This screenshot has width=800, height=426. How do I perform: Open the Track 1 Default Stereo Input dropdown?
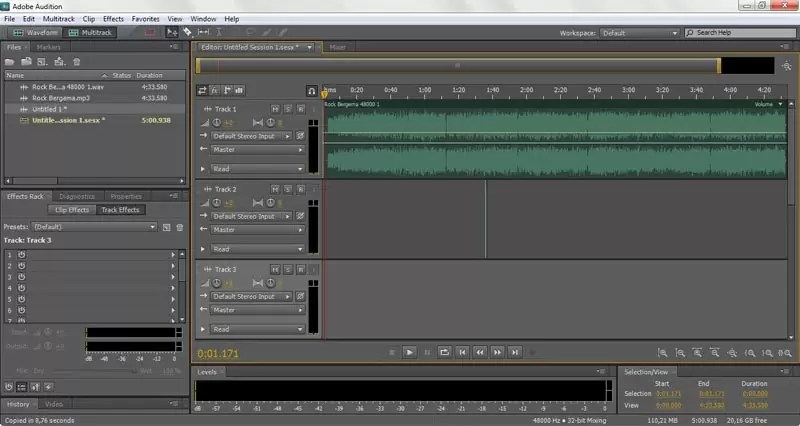tap(252, 136)
